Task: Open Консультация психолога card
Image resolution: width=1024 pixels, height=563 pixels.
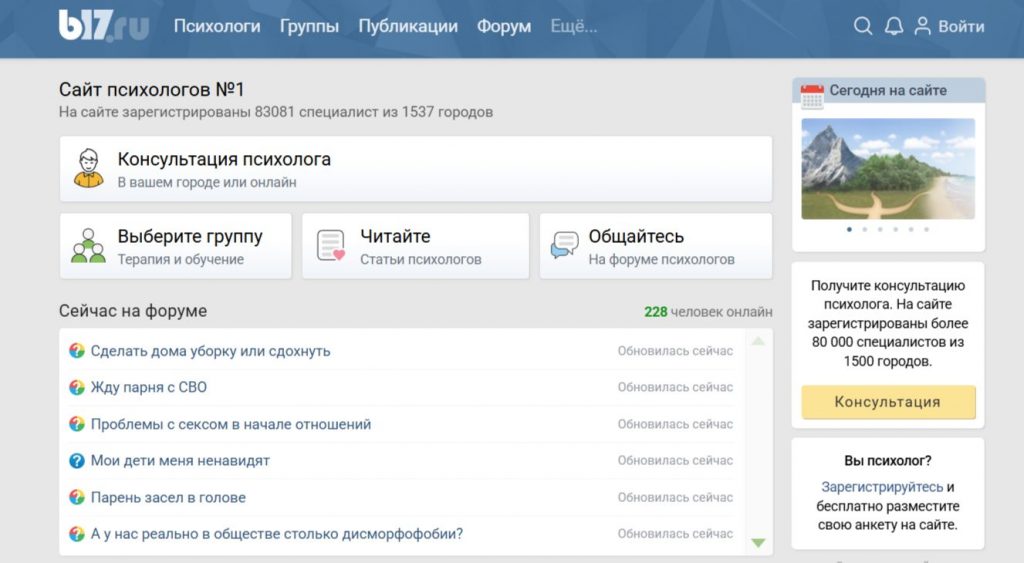Action: [415, 169]
